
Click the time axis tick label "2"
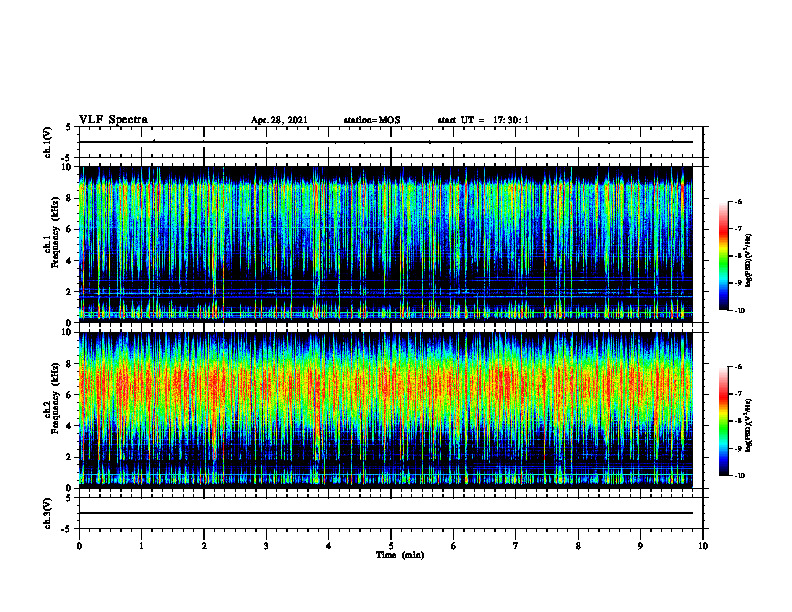click(x=204, y=546)
